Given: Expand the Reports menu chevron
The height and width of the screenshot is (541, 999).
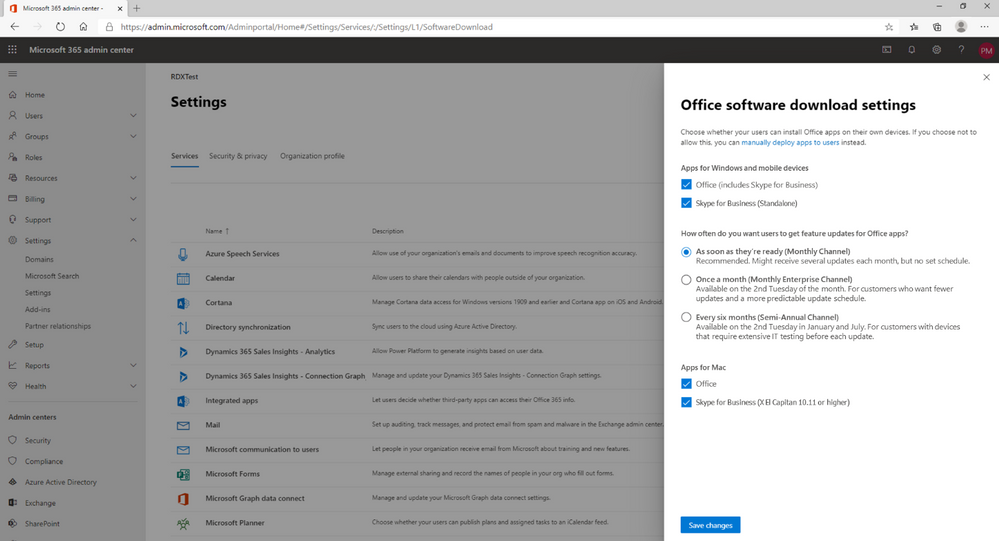Looking at the screenshot, I should tap(133, 365).
